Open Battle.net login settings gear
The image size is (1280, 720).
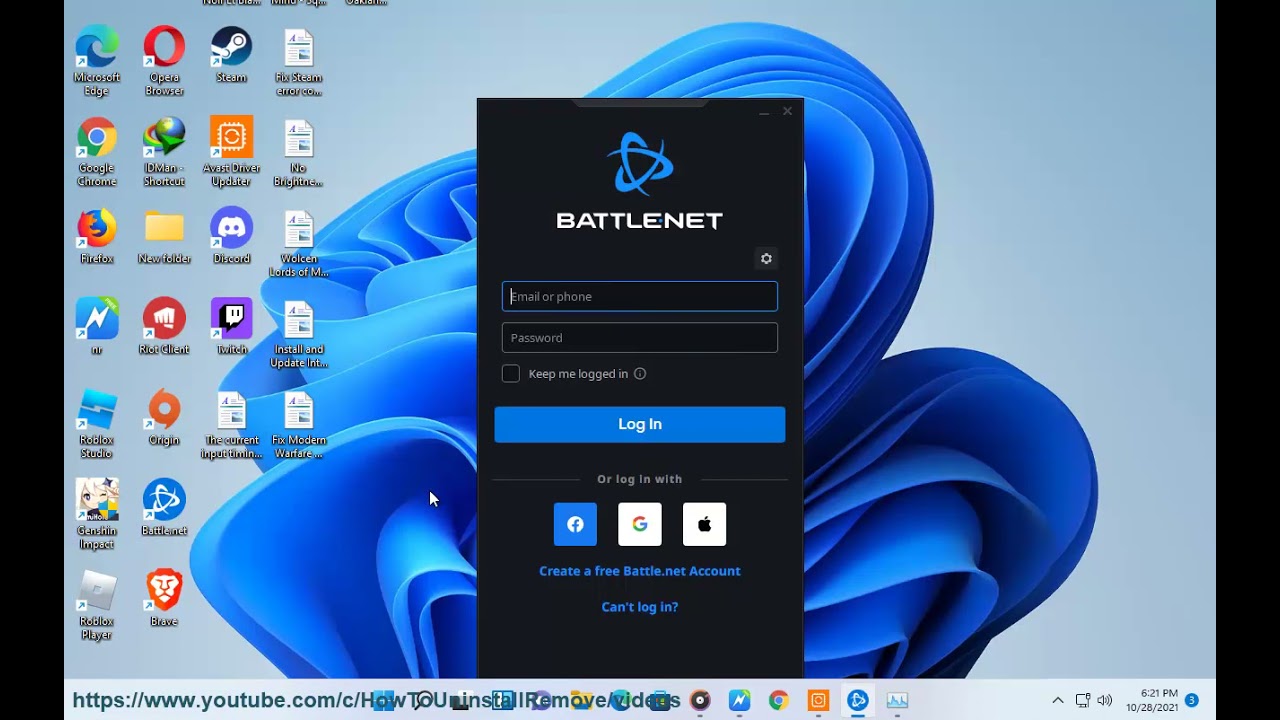(766, 259)
